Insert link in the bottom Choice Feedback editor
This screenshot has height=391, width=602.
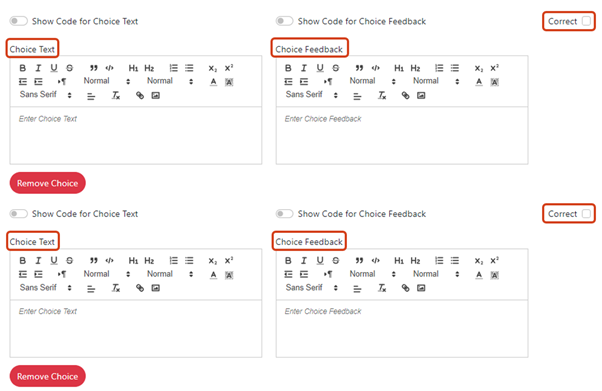(405, 288)
